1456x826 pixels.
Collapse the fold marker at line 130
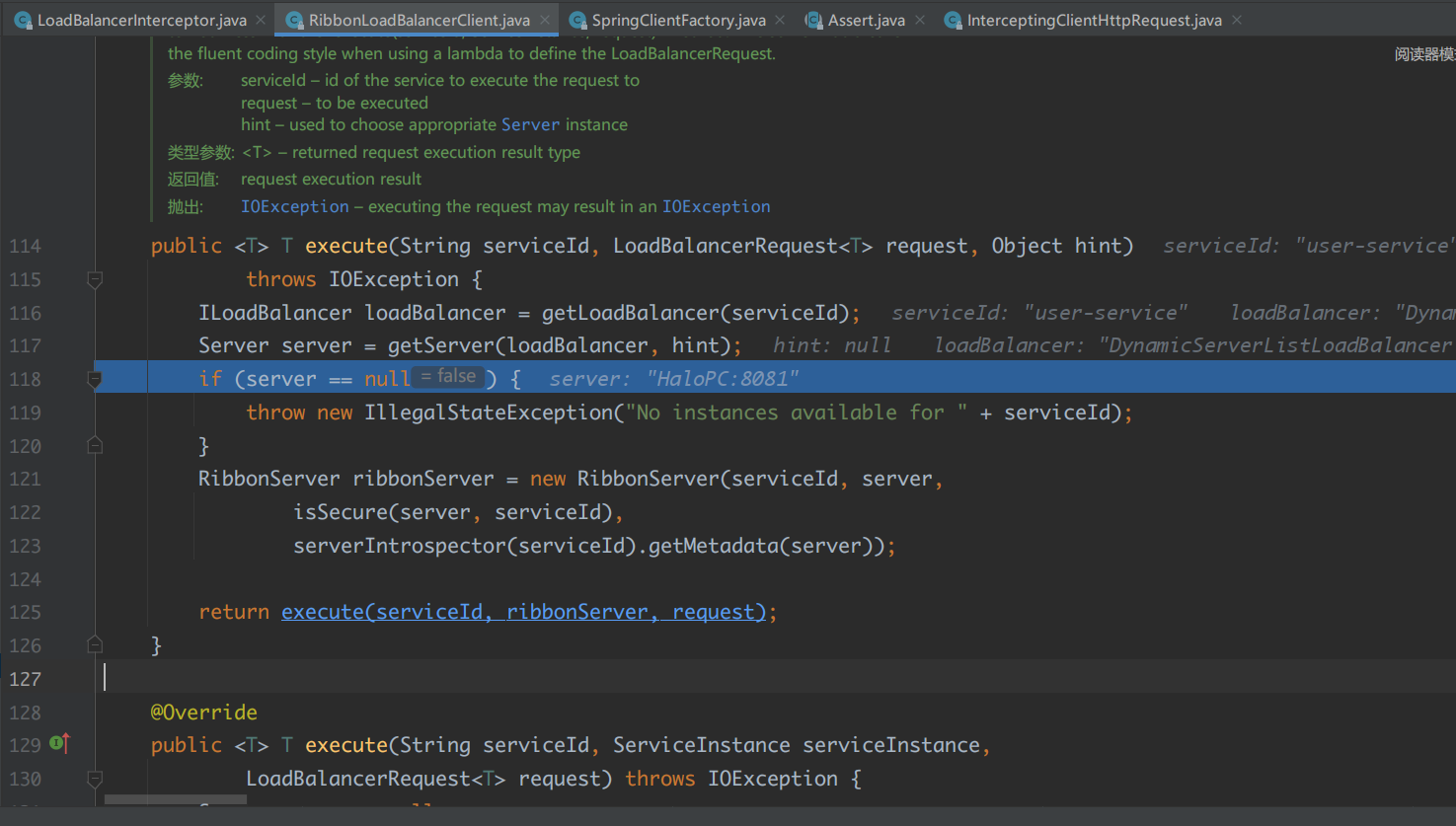tap(95, 779)
